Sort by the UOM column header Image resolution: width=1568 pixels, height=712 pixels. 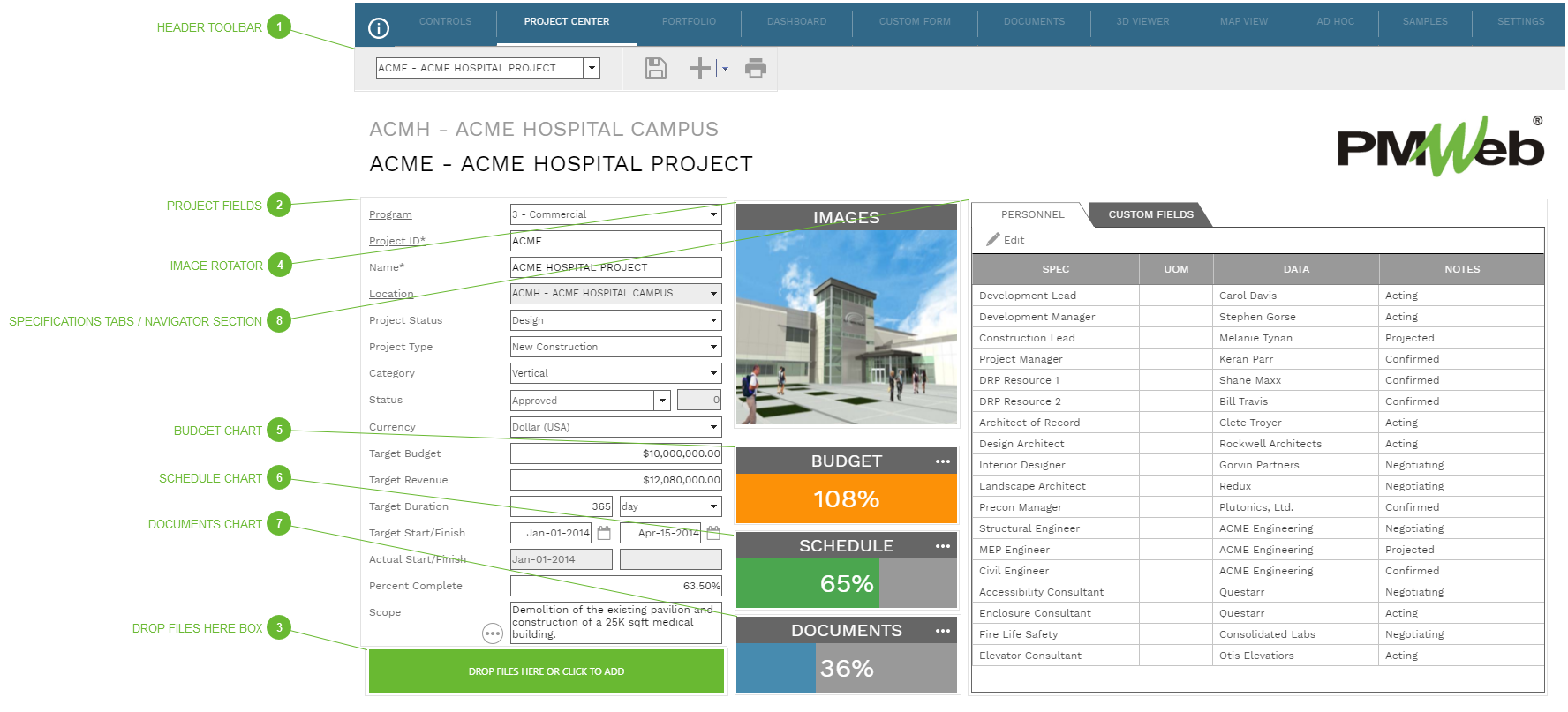[1176, 269]
